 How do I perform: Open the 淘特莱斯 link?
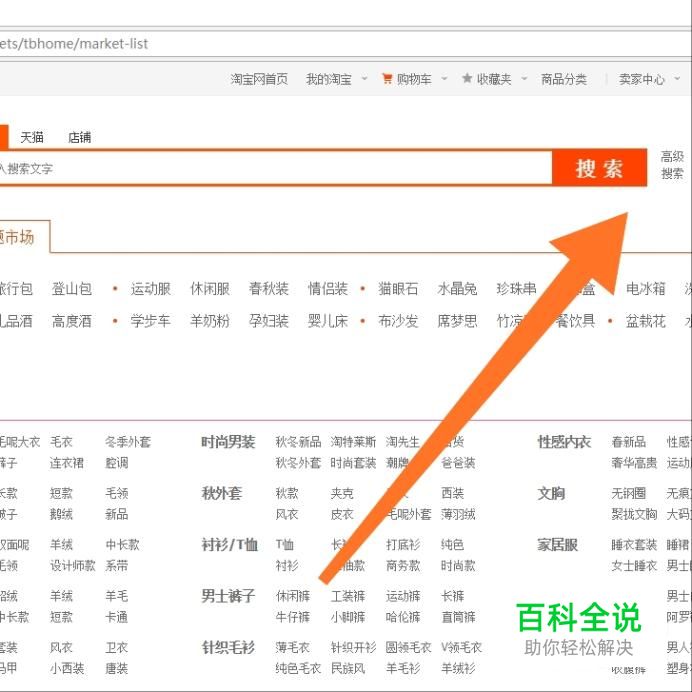pos(354,442)
